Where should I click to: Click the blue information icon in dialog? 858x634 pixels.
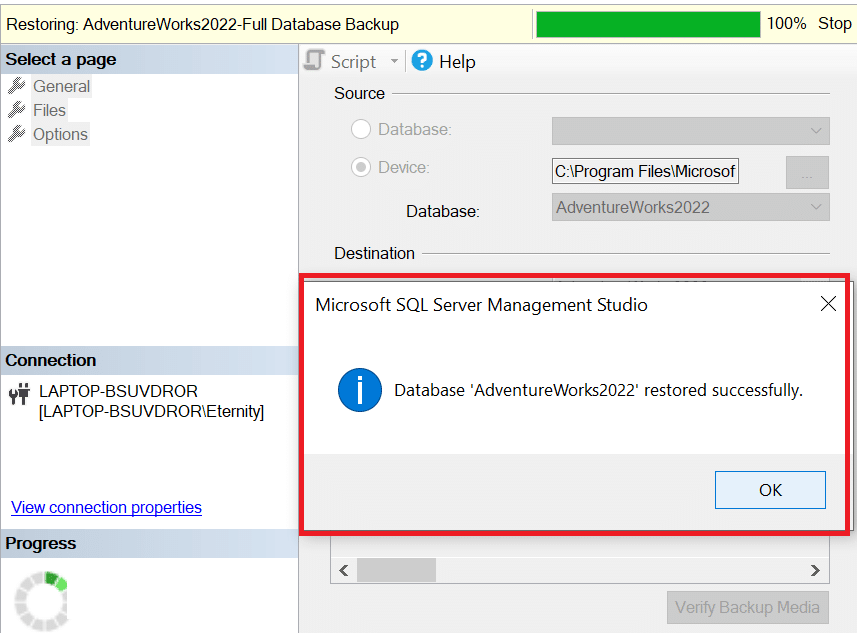pyautogui.click(x=360, y=389)
